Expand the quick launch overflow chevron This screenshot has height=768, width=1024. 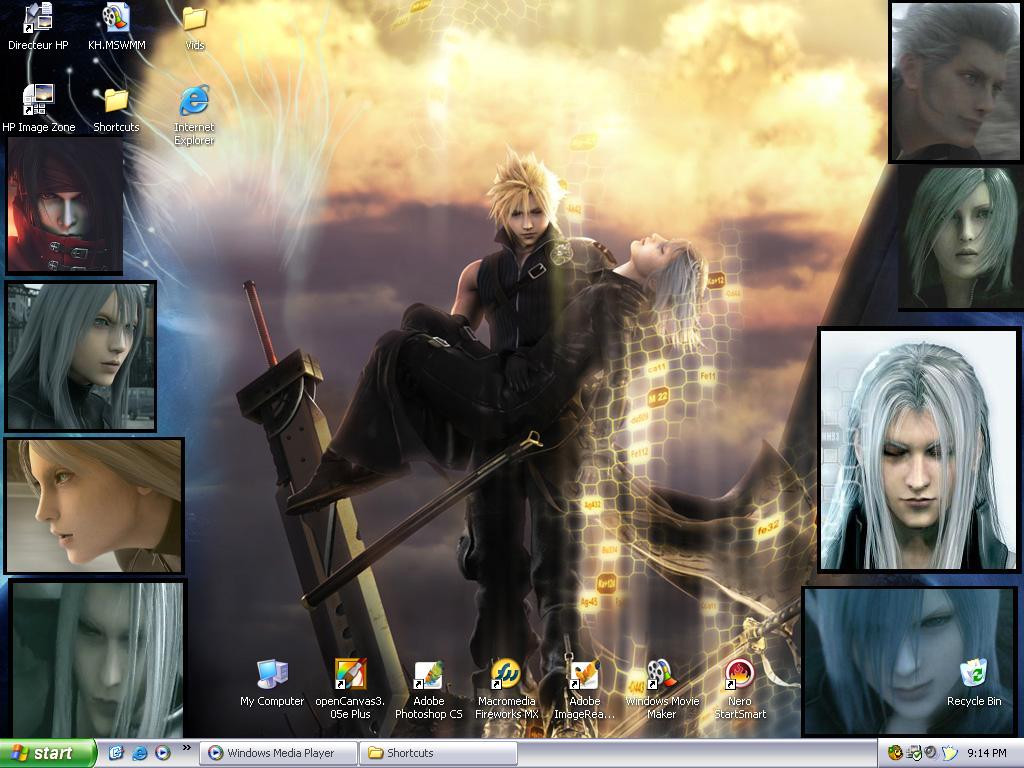coord(186,748)
